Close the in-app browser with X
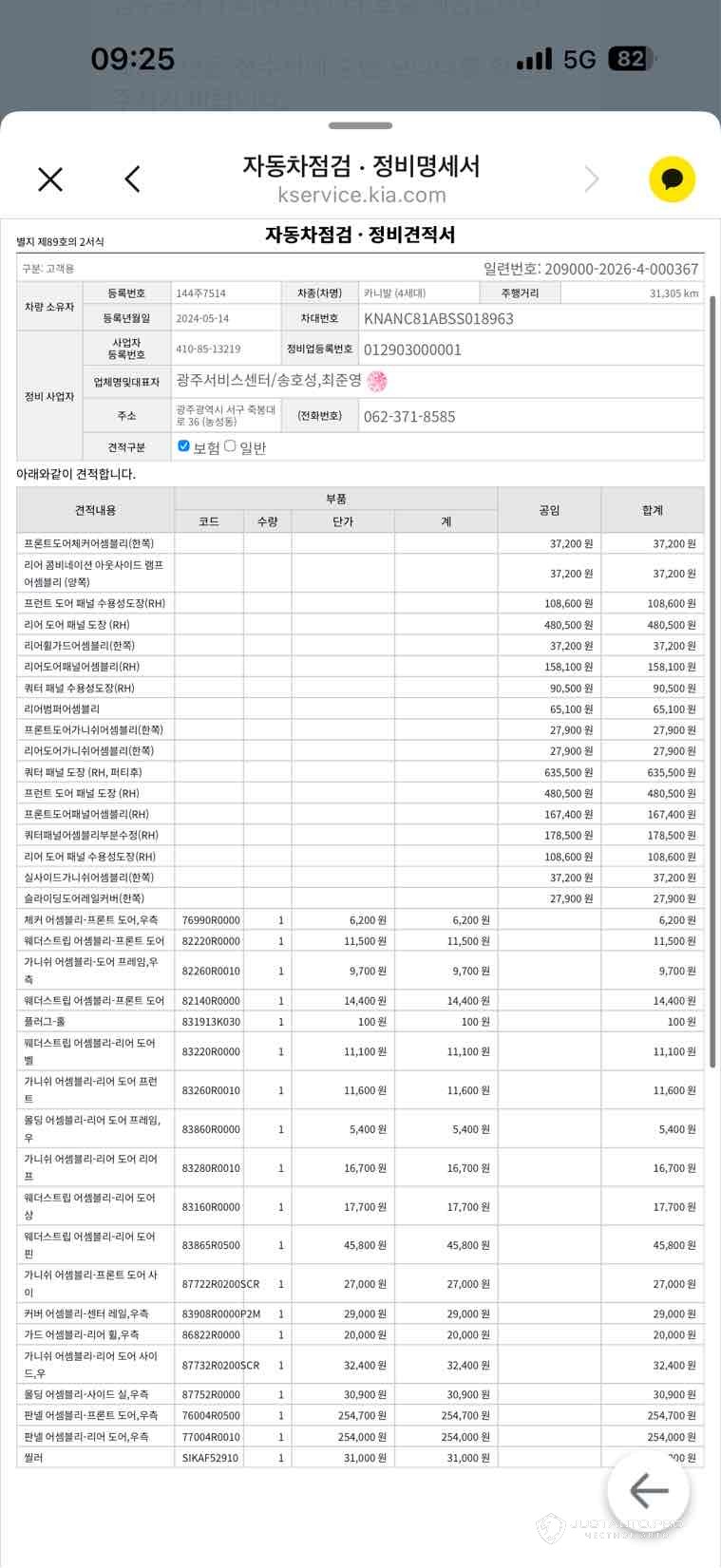The image size is (721, 1568). coord(50,179)
